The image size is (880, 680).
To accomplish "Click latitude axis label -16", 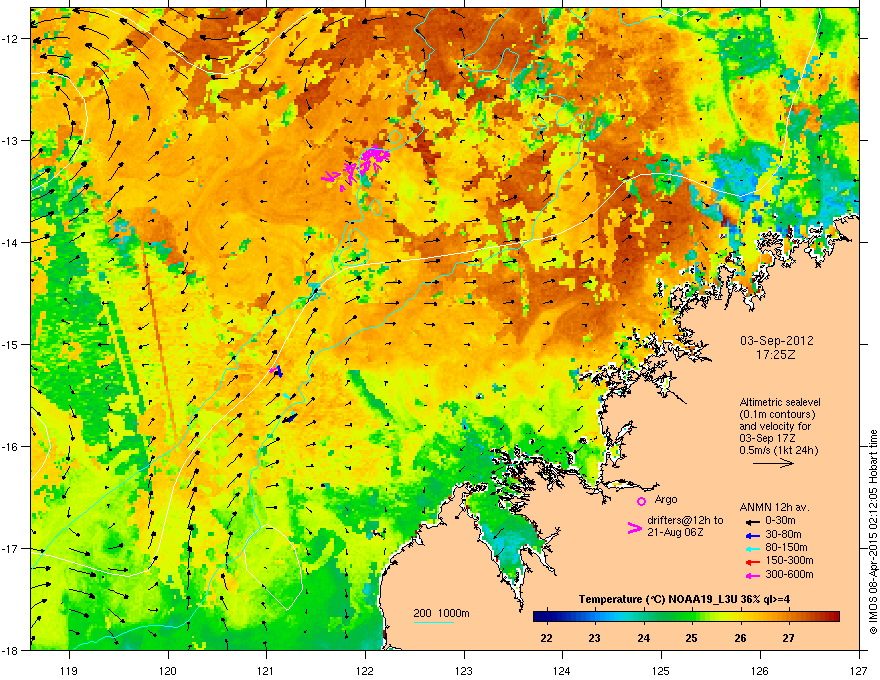I will 11,446.
